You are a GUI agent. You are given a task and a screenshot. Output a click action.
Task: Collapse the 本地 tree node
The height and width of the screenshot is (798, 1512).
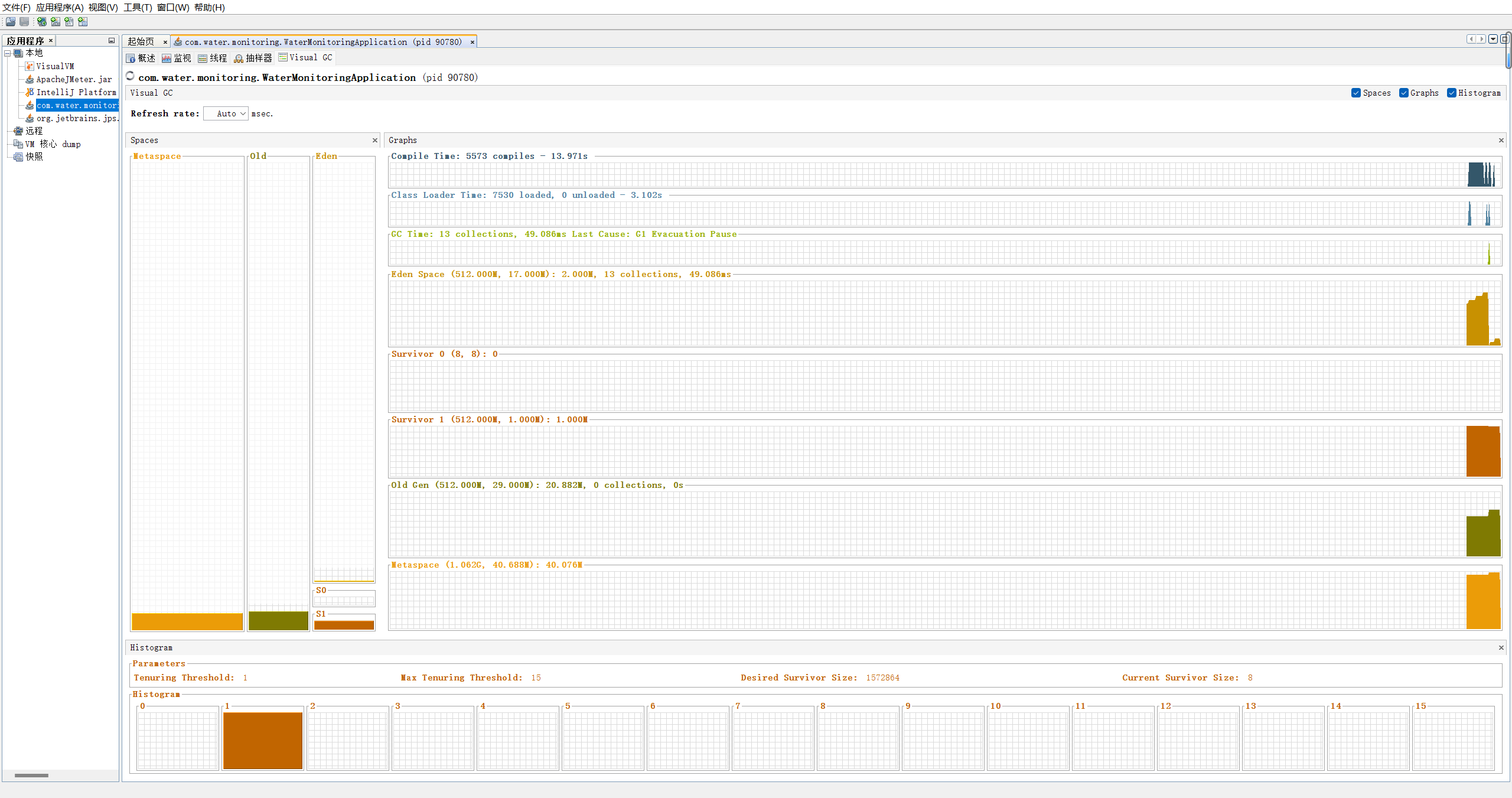pos(8,53)
